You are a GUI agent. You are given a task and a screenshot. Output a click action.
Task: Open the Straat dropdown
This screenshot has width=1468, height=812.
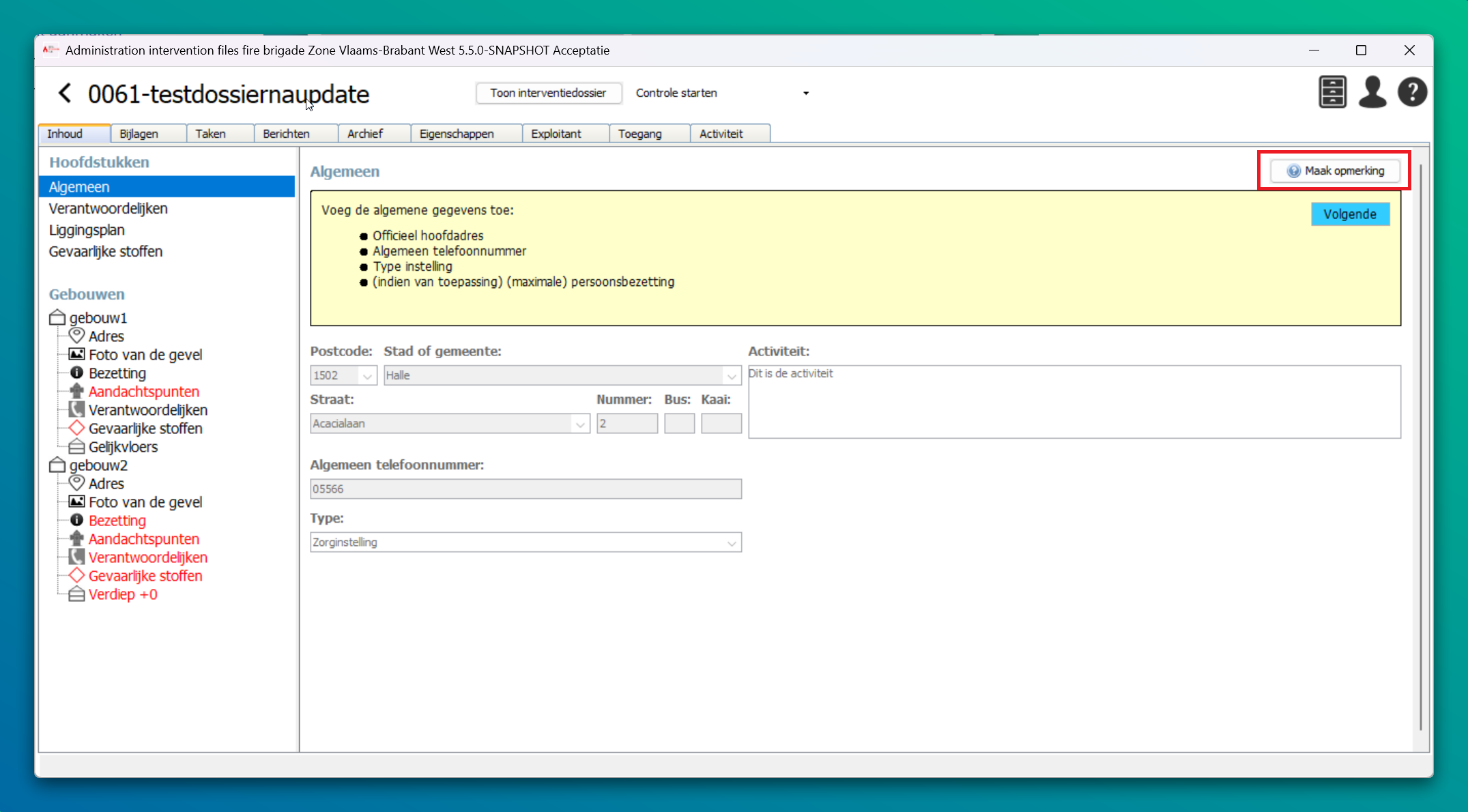point(580,424)
